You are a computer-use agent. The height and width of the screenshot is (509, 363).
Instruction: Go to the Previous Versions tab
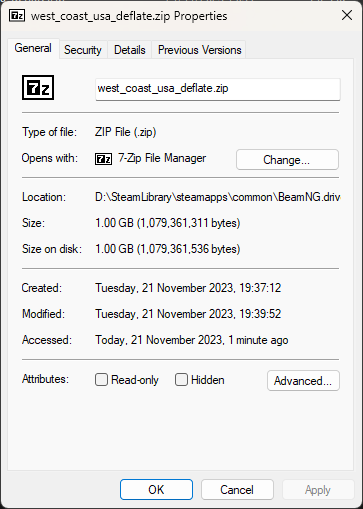tap(199, 50)
